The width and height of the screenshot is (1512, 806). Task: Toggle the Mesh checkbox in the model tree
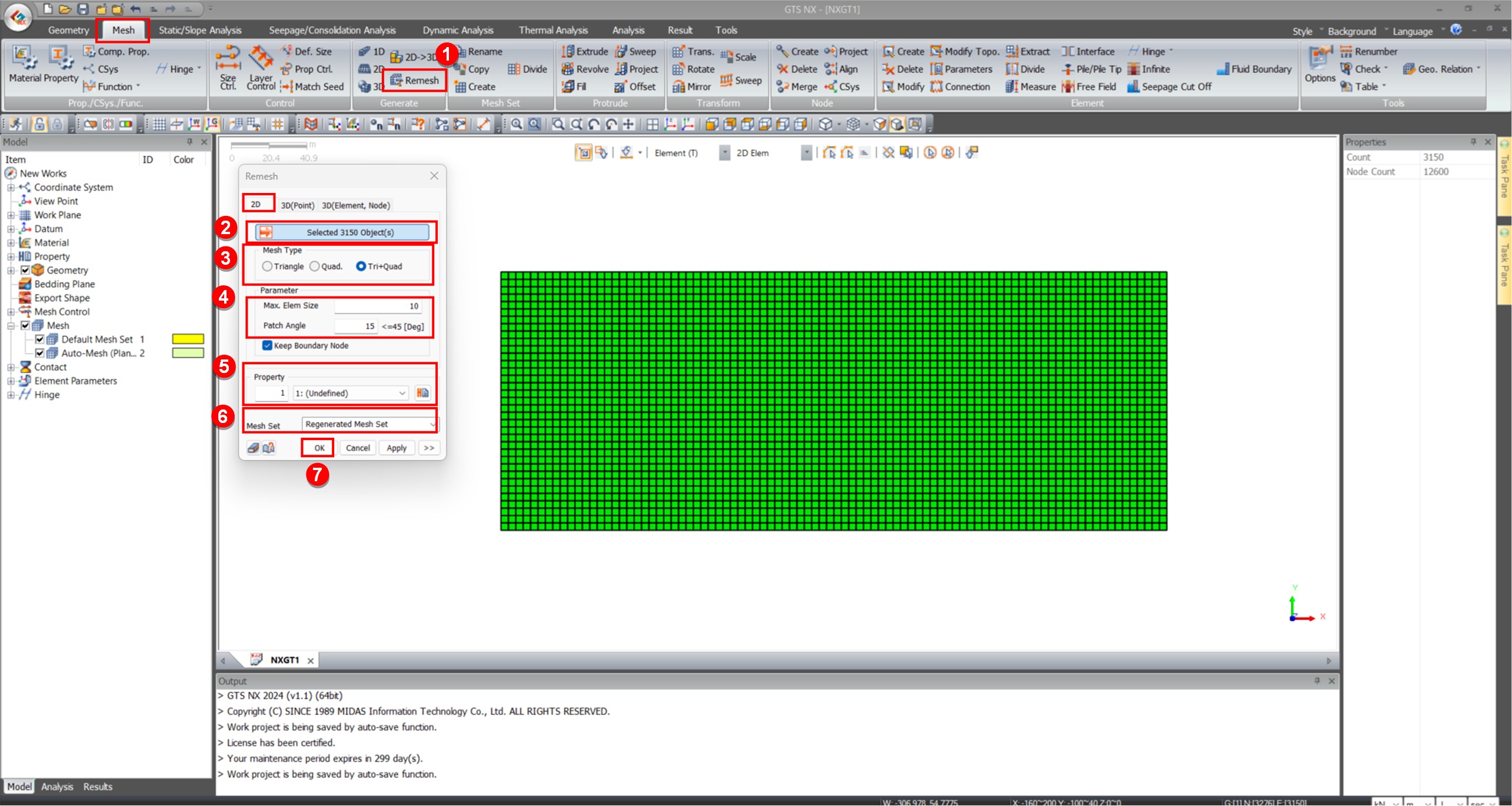pos(25,326)
